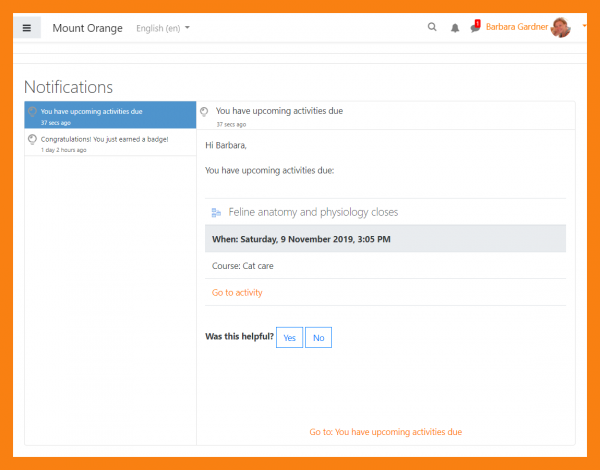This screenshot has width=600, height=470.
Task: Follow the Go to activity link
Action: 237,292
